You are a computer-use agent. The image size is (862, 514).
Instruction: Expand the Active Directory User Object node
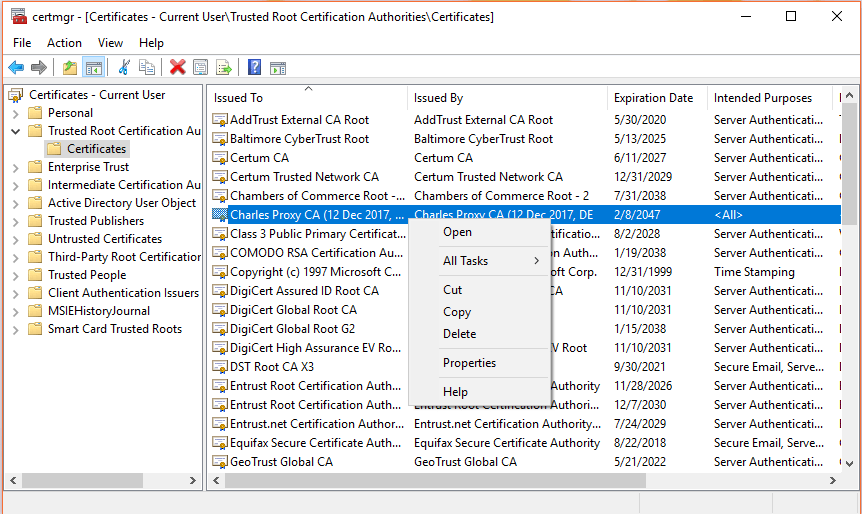[15, 204]
